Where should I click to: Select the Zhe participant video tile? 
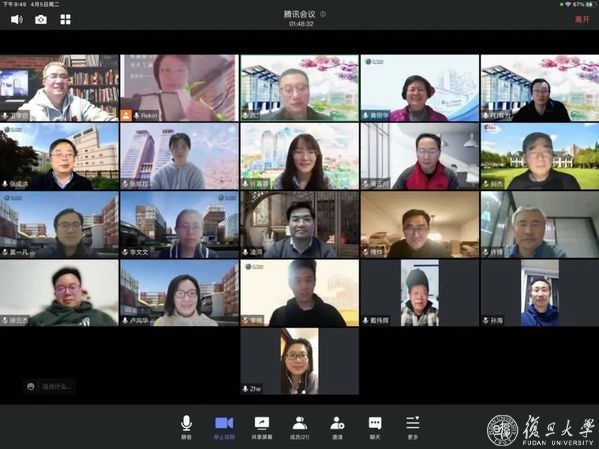[x=300, y=361]
